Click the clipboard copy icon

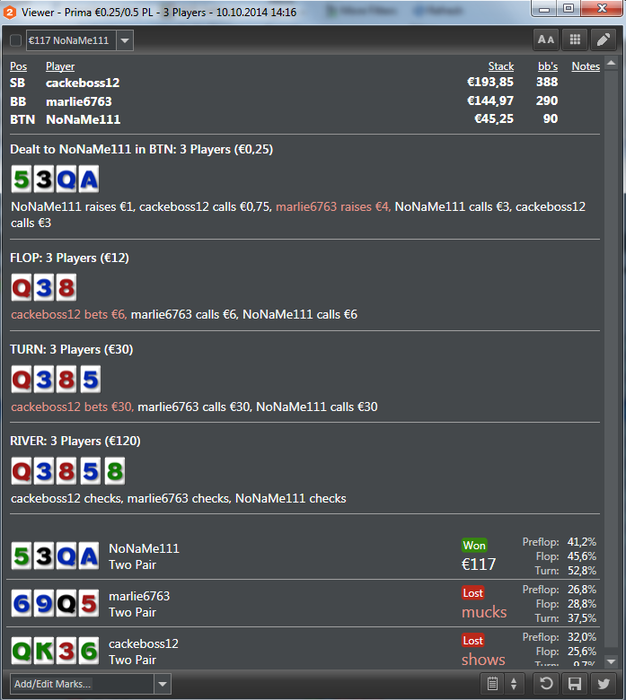pos(492,683)
